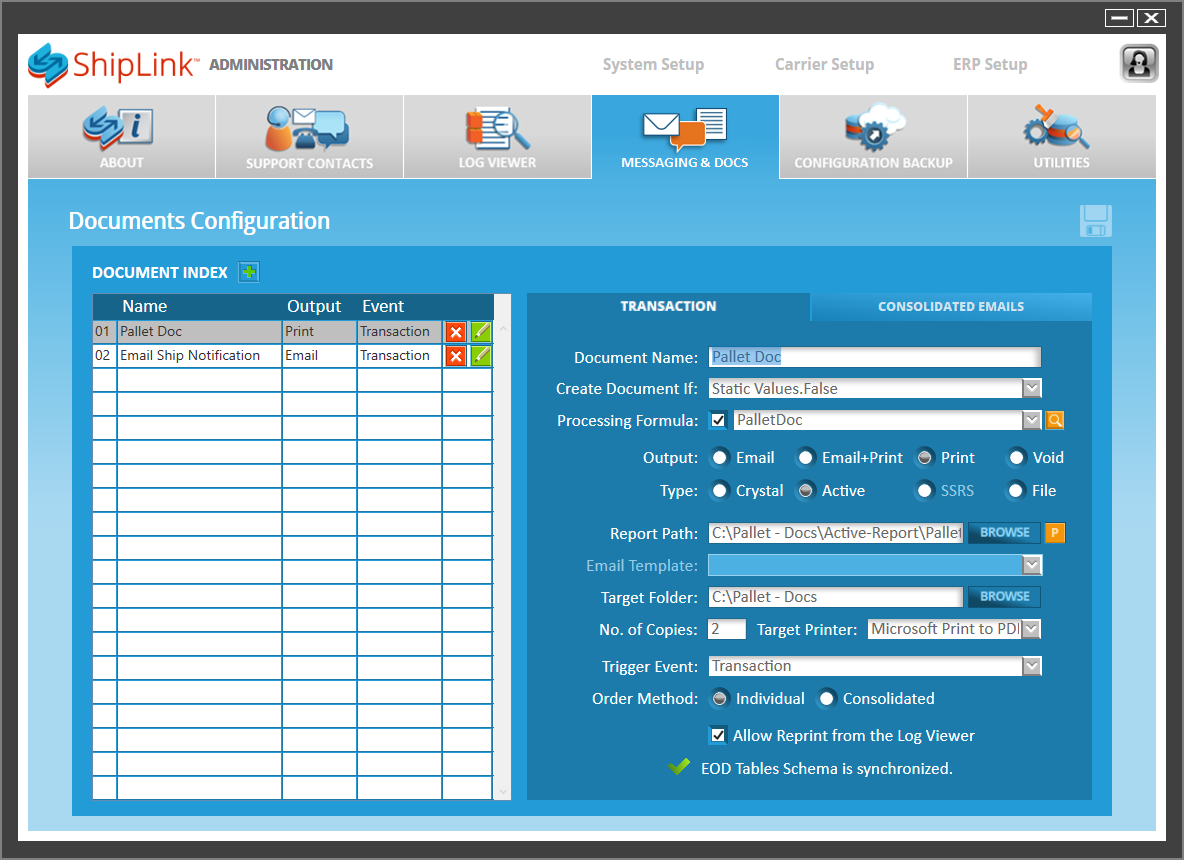Click the user profile lock icon
Image resolution: width=1184 pixels, height=860 pixels.
(1139, 63)
